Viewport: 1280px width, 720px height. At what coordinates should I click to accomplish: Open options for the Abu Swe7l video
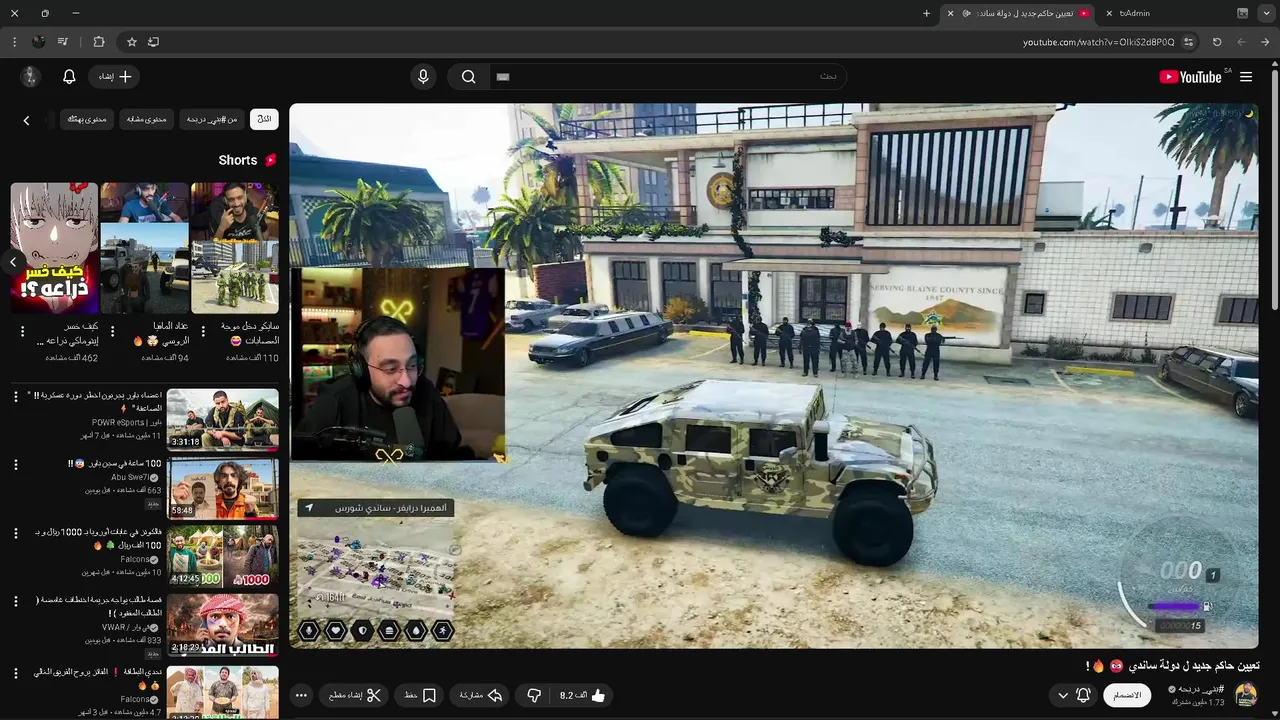pos(15,465)
